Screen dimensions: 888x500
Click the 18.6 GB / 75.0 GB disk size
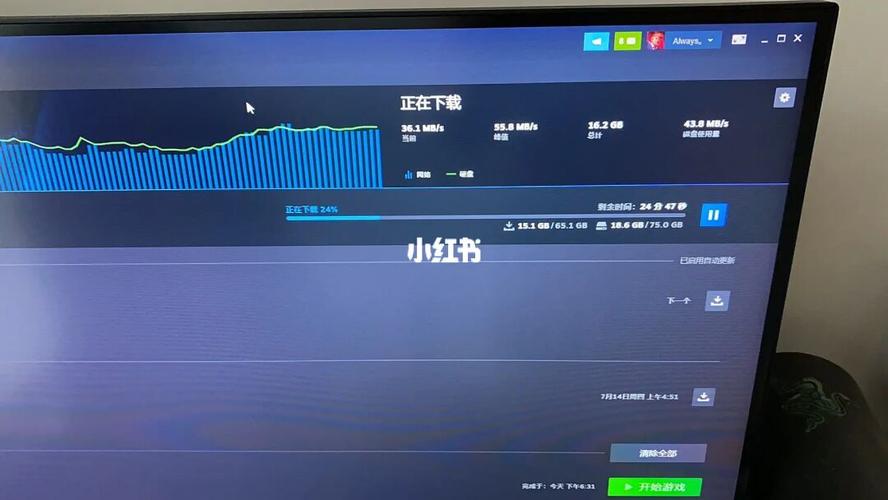click(639, 225)
